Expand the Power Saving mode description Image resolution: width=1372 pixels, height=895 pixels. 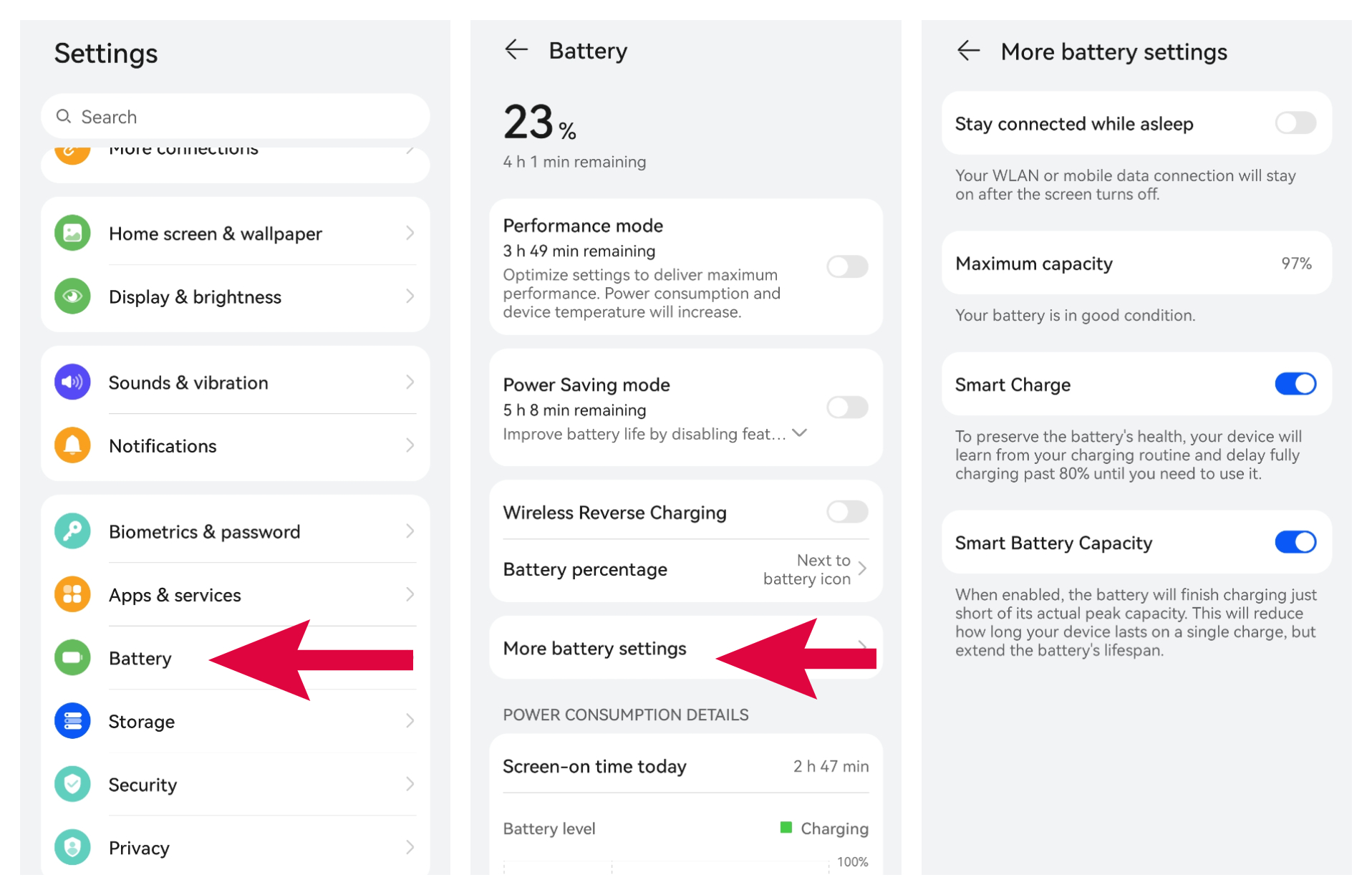point(800,432)
